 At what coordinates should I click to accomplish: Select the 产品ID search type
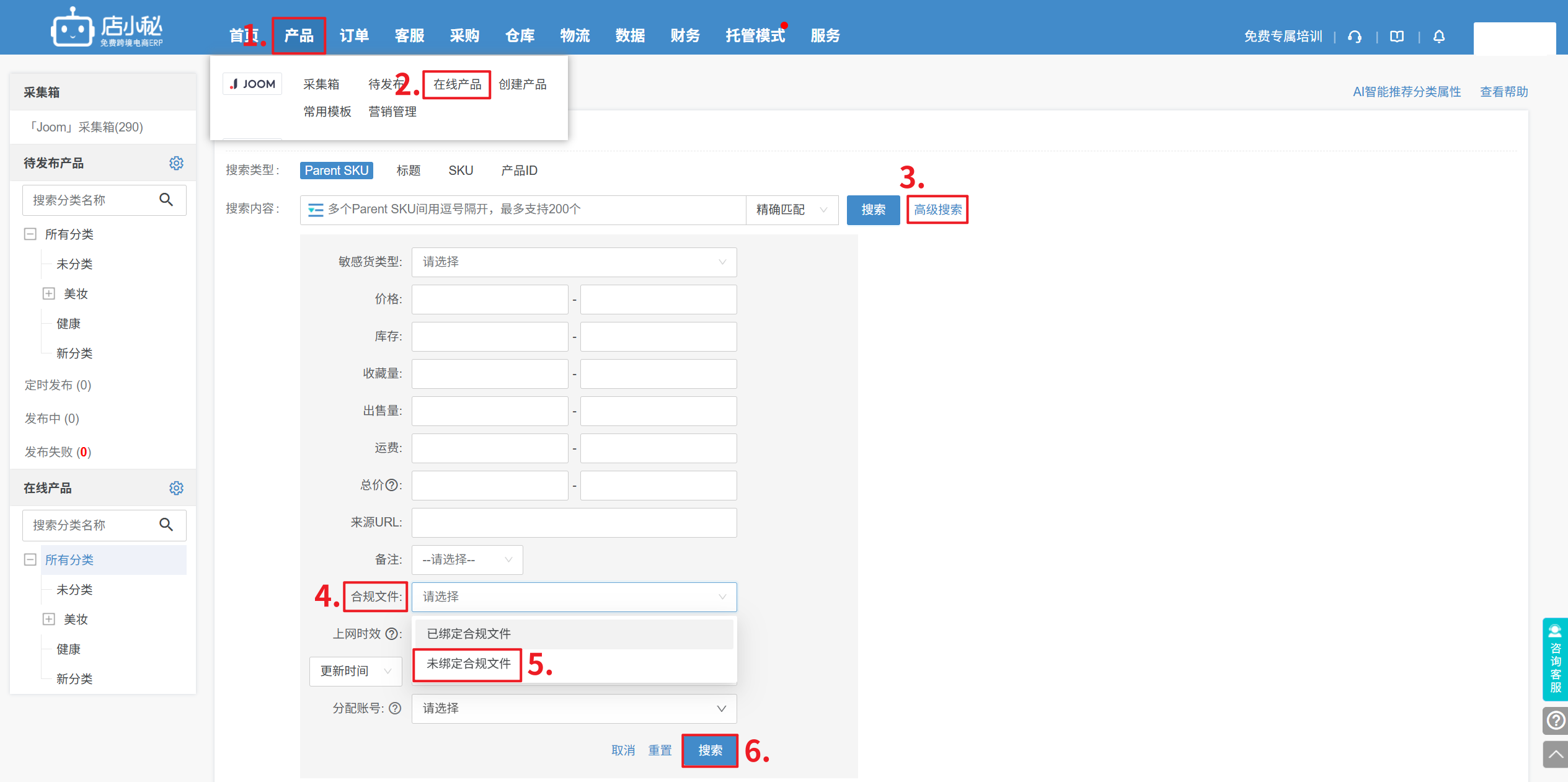coord(519,171)
